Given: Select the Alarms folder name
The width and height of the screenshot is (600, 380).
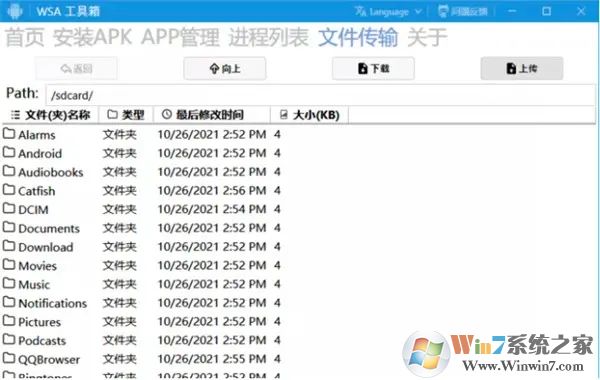Looking at the screenshot, I should click(x=37, y=135).
